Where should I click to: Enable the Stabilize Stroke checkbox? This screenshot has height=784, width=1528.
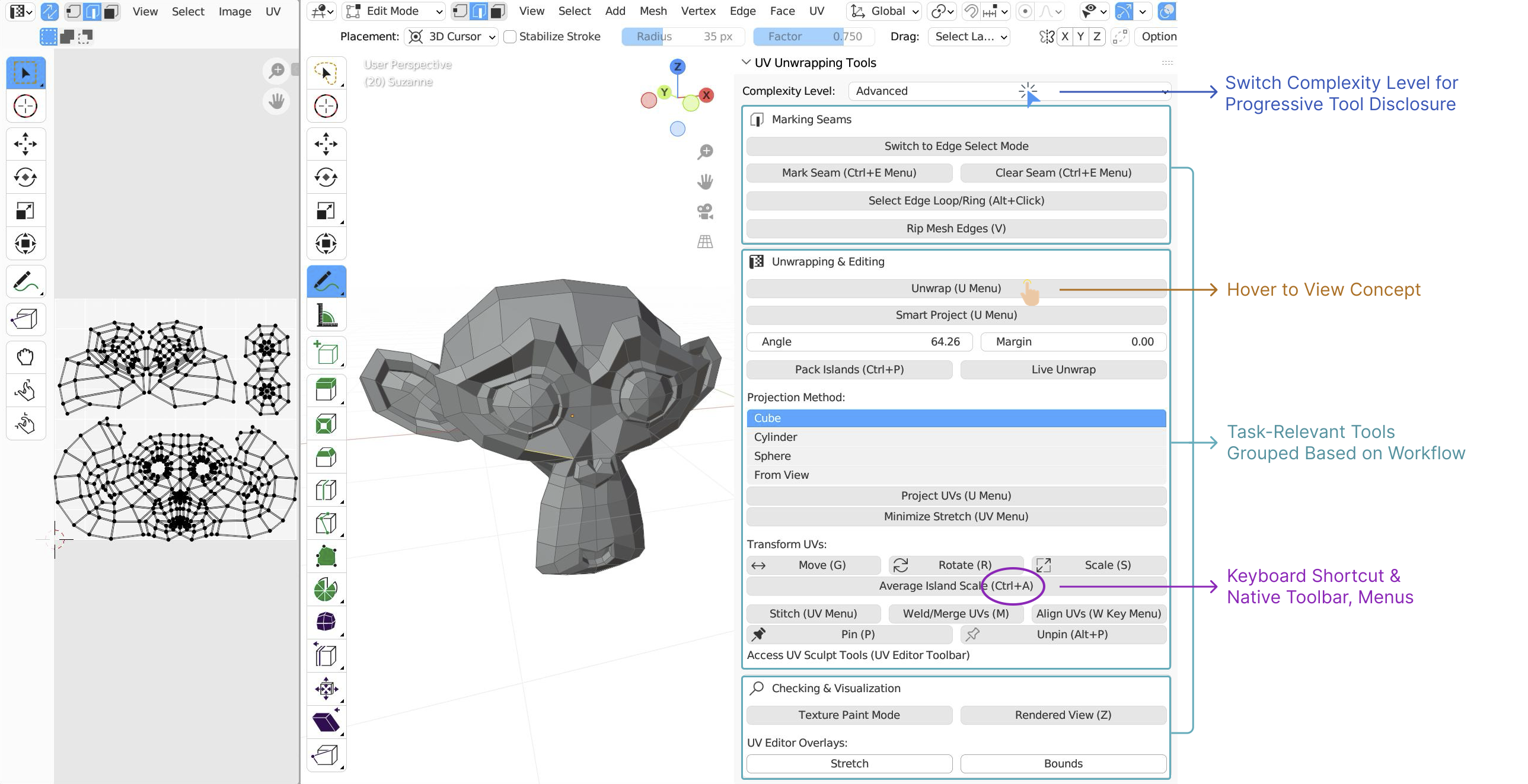click(509, 37)
